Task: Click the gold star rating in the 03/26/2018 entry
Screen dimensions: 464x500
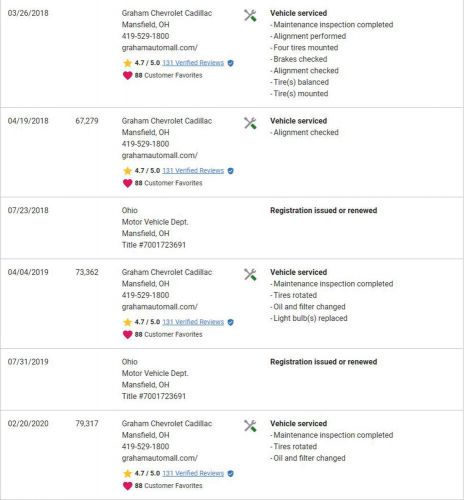Action: 127,63
